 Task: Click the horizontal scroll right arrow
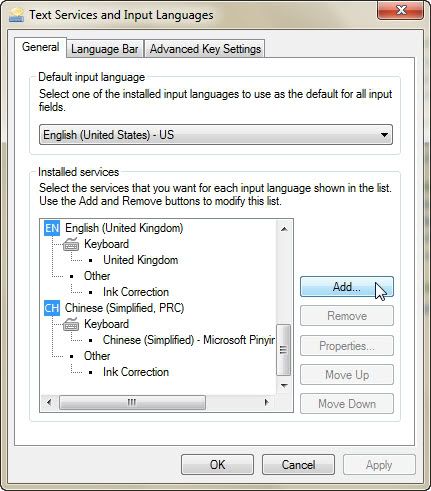pos(266,402)
